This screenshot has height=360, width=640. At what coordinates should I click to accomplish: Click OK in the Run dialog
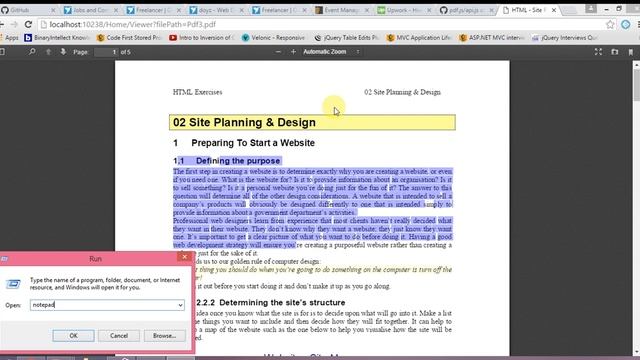click(x=73, y=336)
